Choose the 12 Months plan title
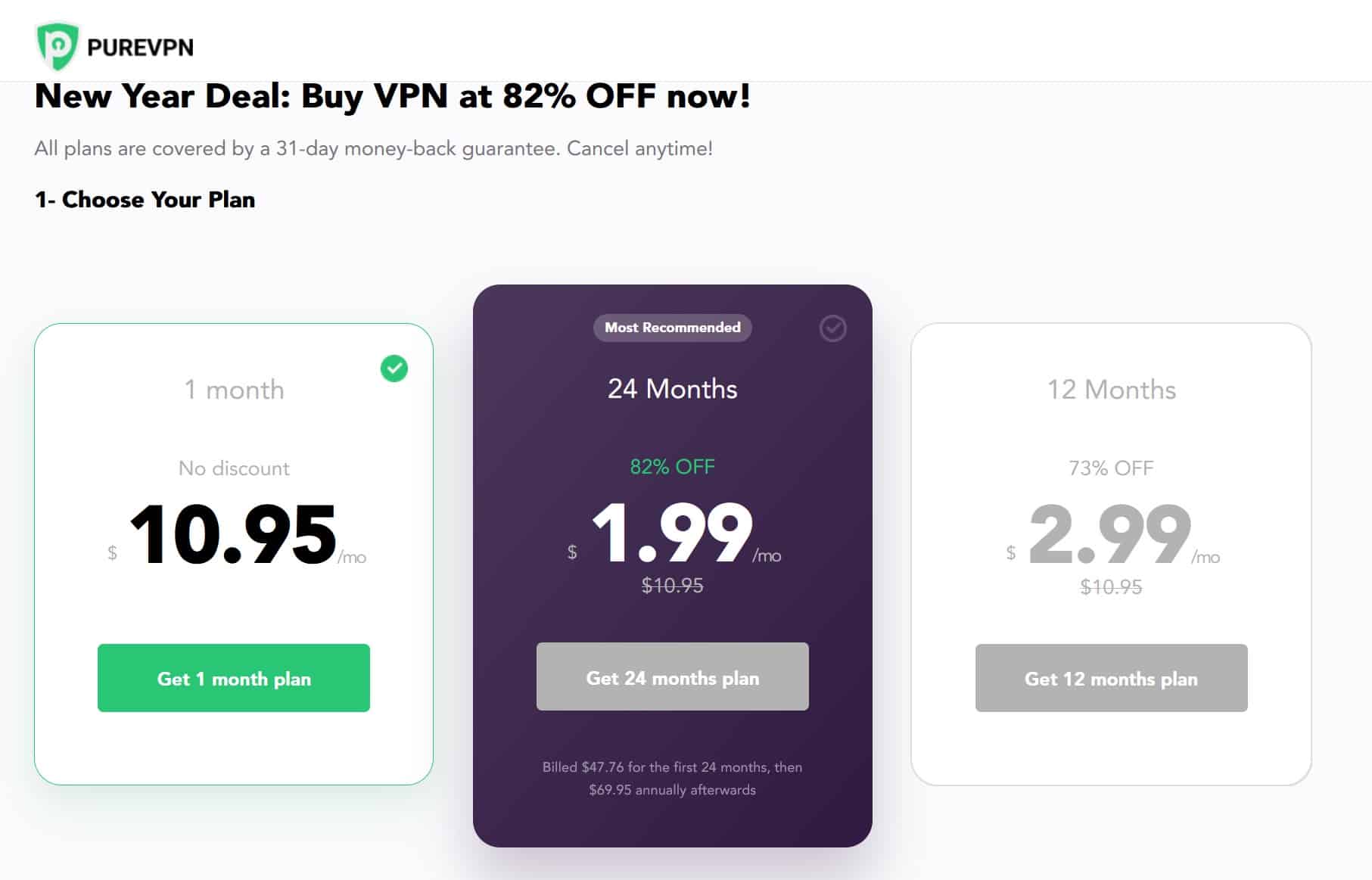1372x880 pixels. tap(1112, 390)
